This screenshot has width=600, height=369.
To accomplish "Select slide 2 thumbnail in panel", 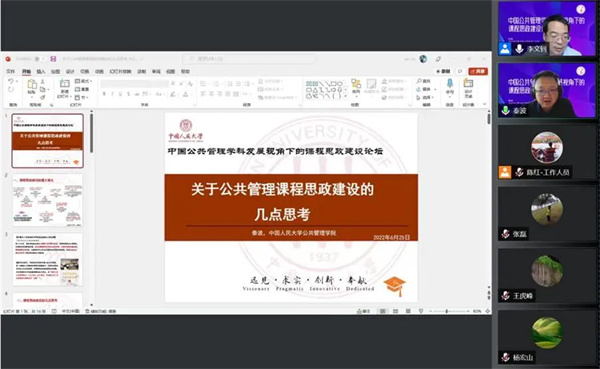I will (47, 200).
